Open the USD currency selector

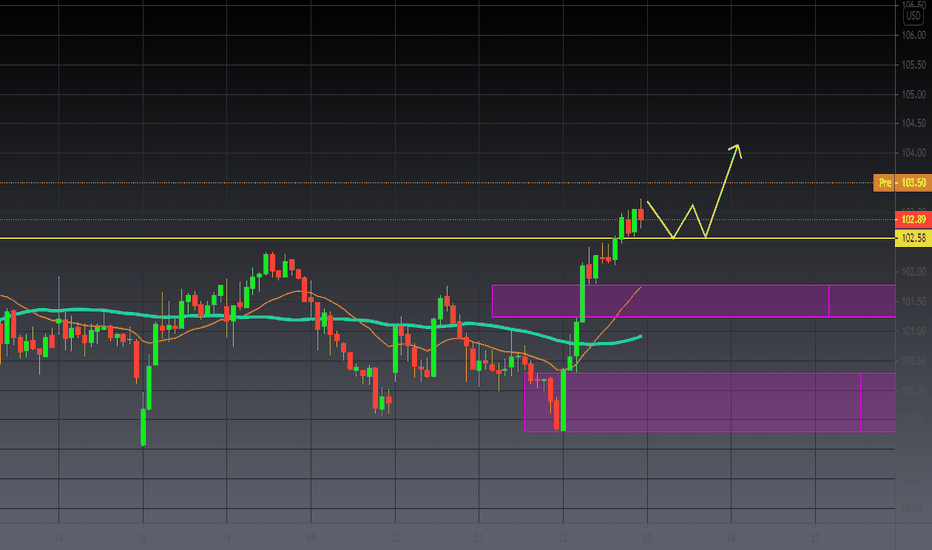tap(913, 16)
